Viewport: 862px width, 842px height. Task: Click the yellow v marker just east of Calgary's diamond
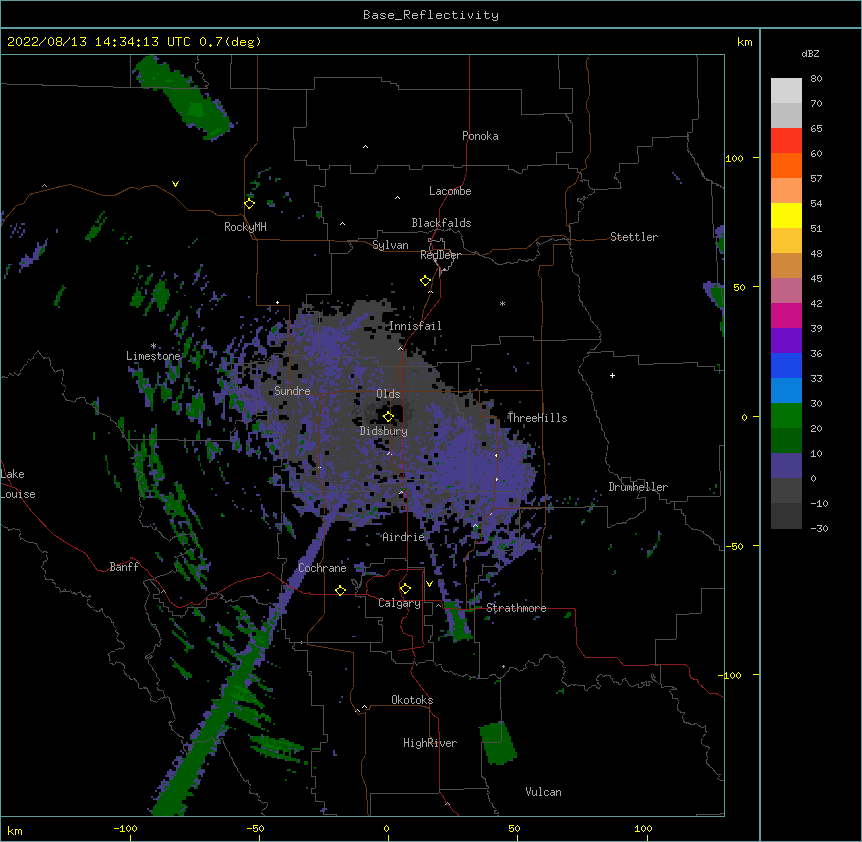pos(429,584)
